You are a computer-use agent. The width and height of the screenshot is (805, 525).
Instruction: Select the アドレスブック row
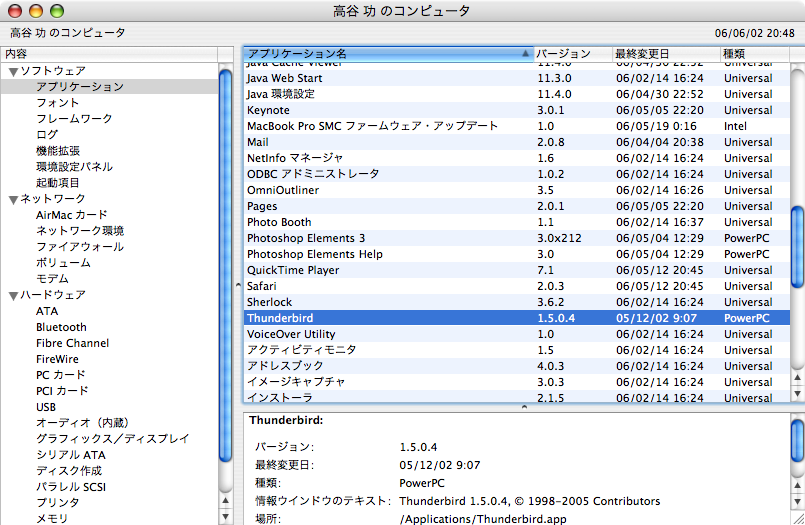pos(516,366)
